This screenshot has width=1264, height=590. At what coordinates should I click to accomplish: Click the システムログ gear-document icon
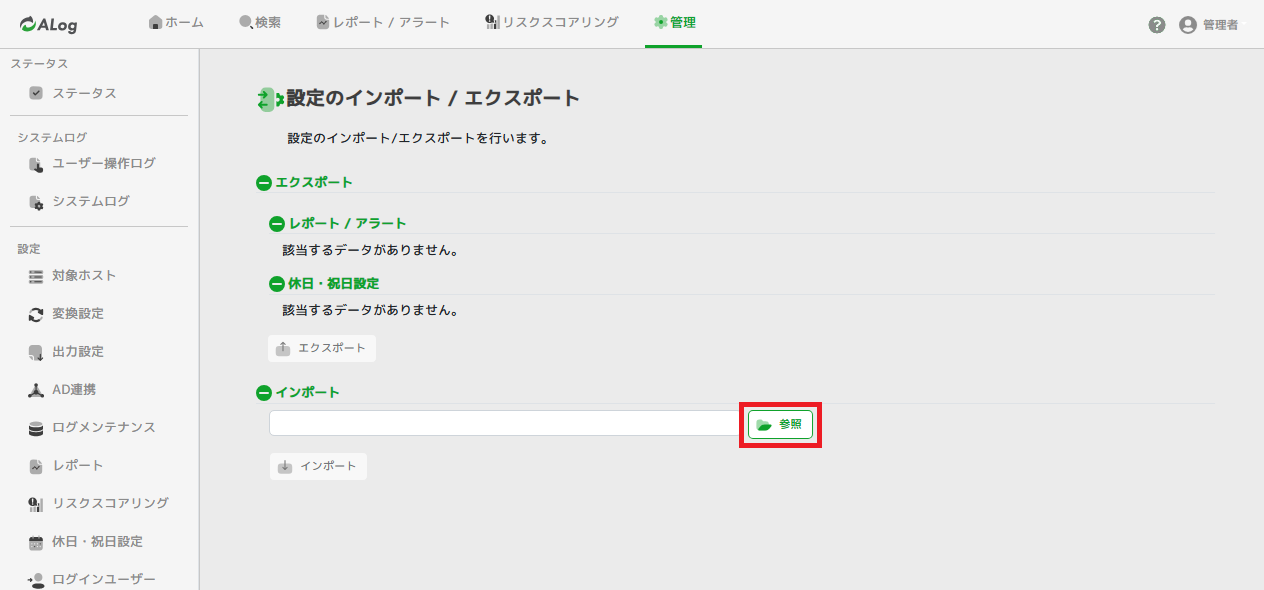36,202
